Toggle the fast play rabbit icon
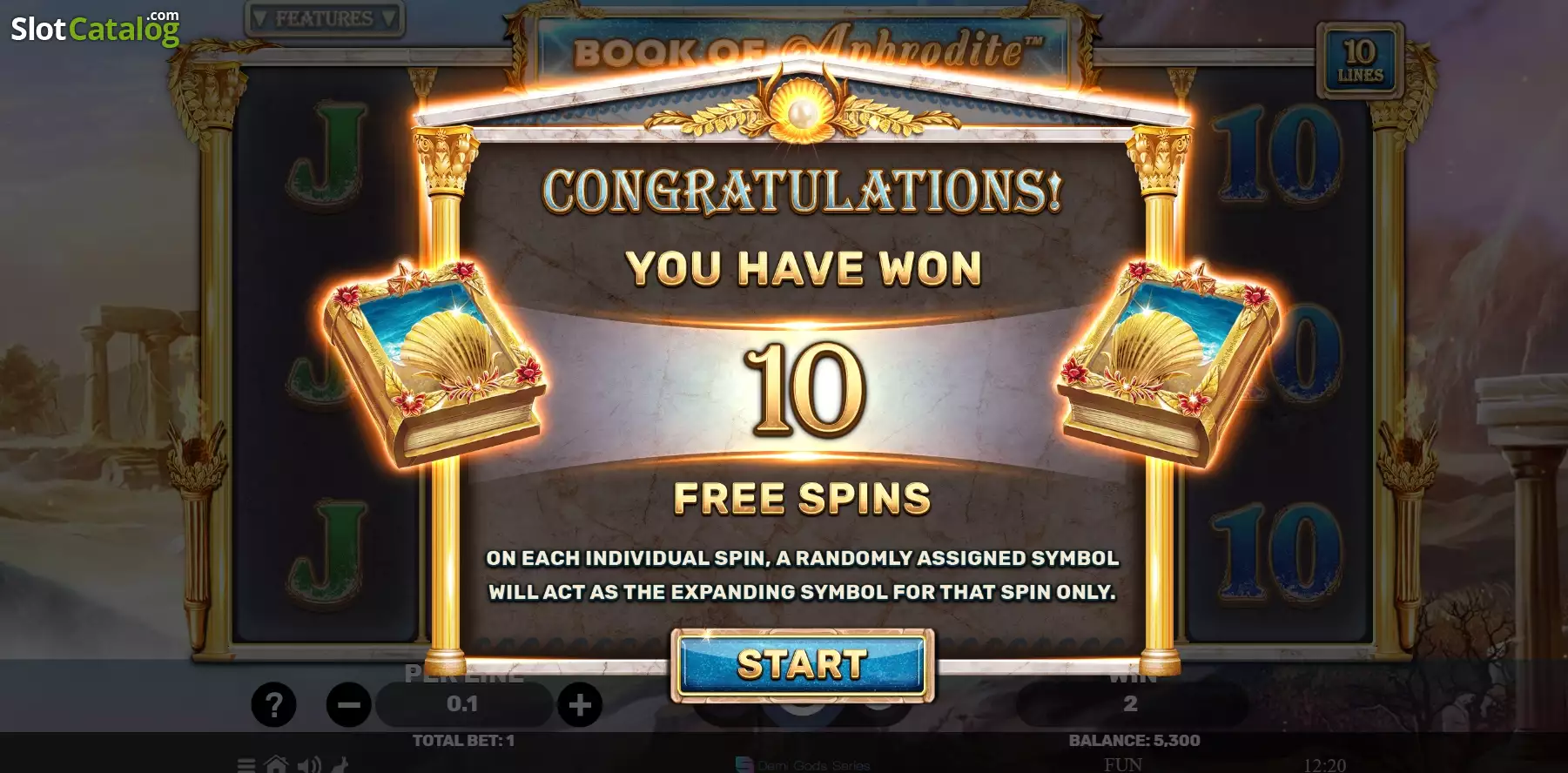 (x=340, y=765)
